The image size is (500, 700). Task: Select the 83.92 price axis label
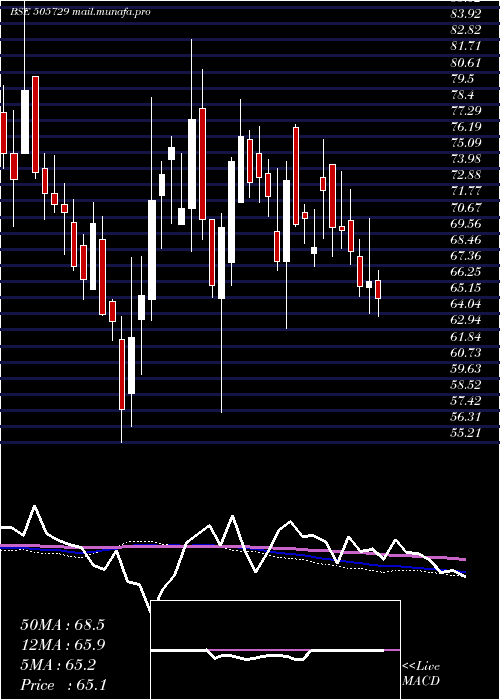pos(466,13)
